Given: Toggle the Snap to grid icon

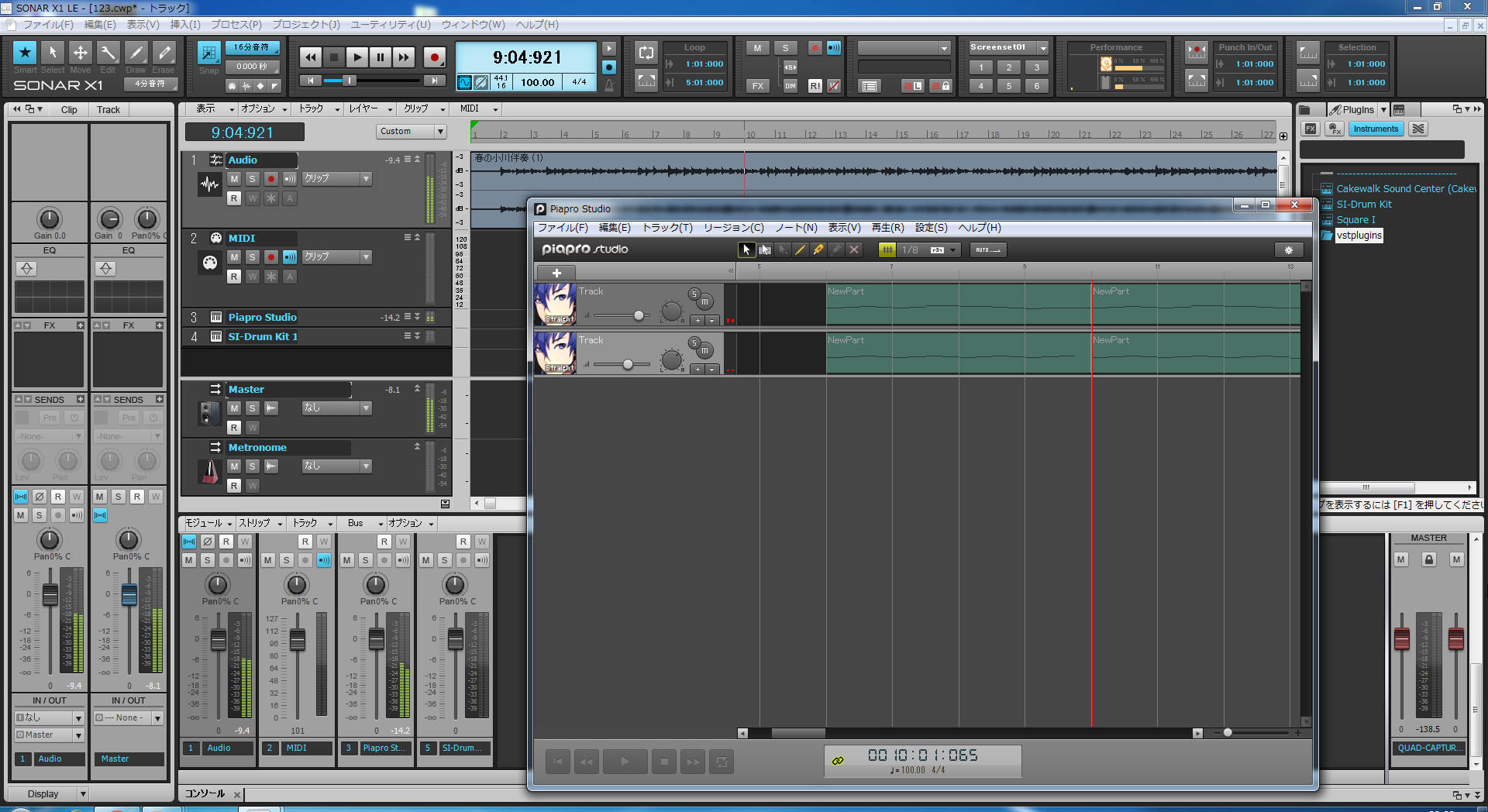Looking at the screenshot, I should point(208,53).
